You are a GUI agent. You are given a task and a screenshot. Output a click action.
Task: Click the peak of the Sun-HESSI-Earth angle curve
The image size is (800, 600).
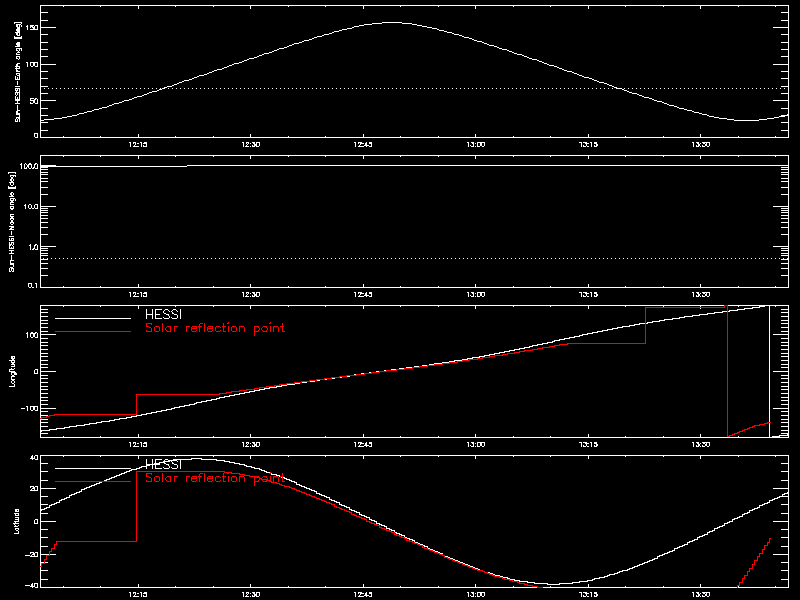[393, 22]
